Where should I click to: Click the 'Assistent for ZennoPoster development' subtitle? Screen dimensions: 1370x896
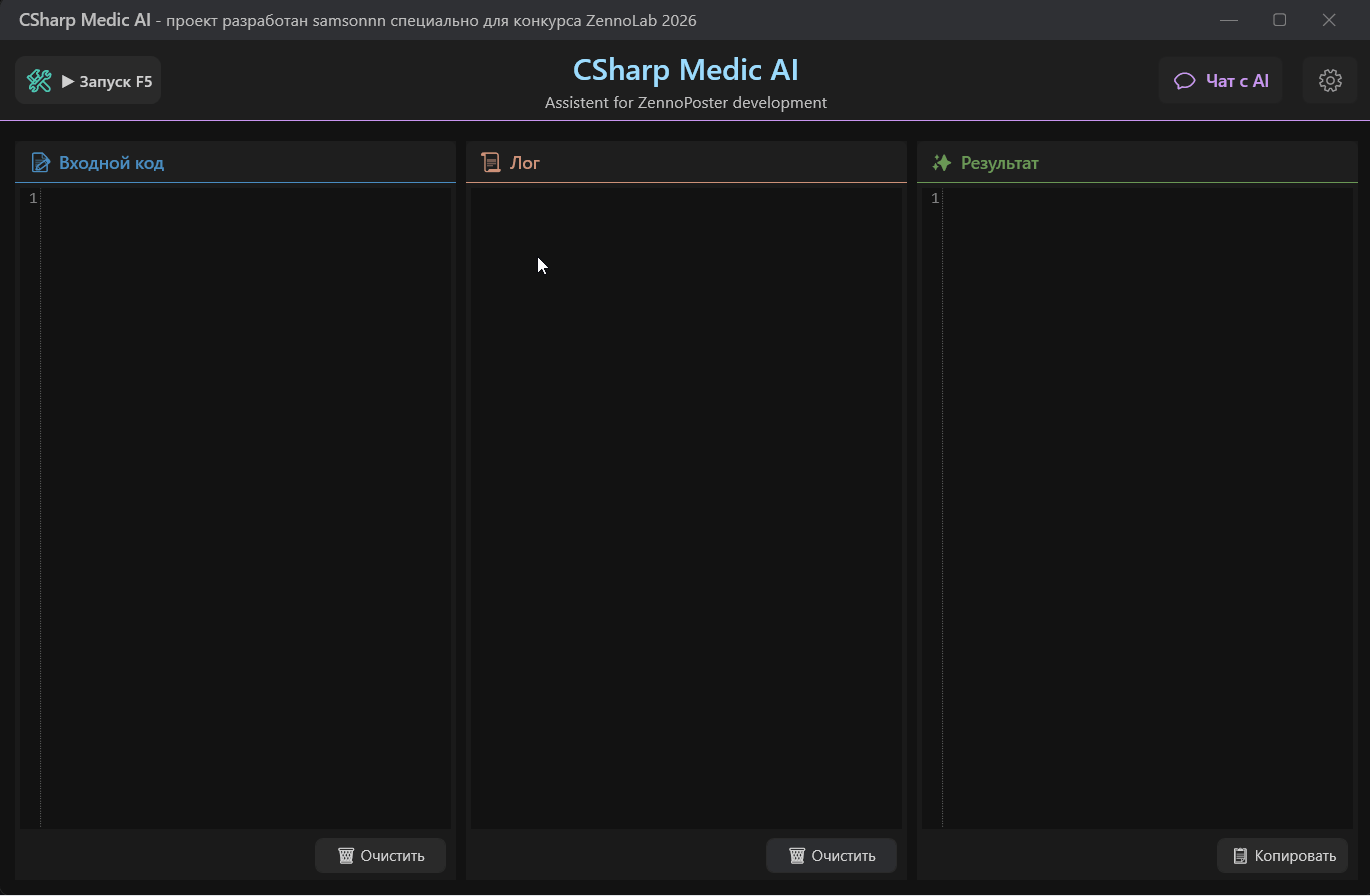(x=686, y=103)
